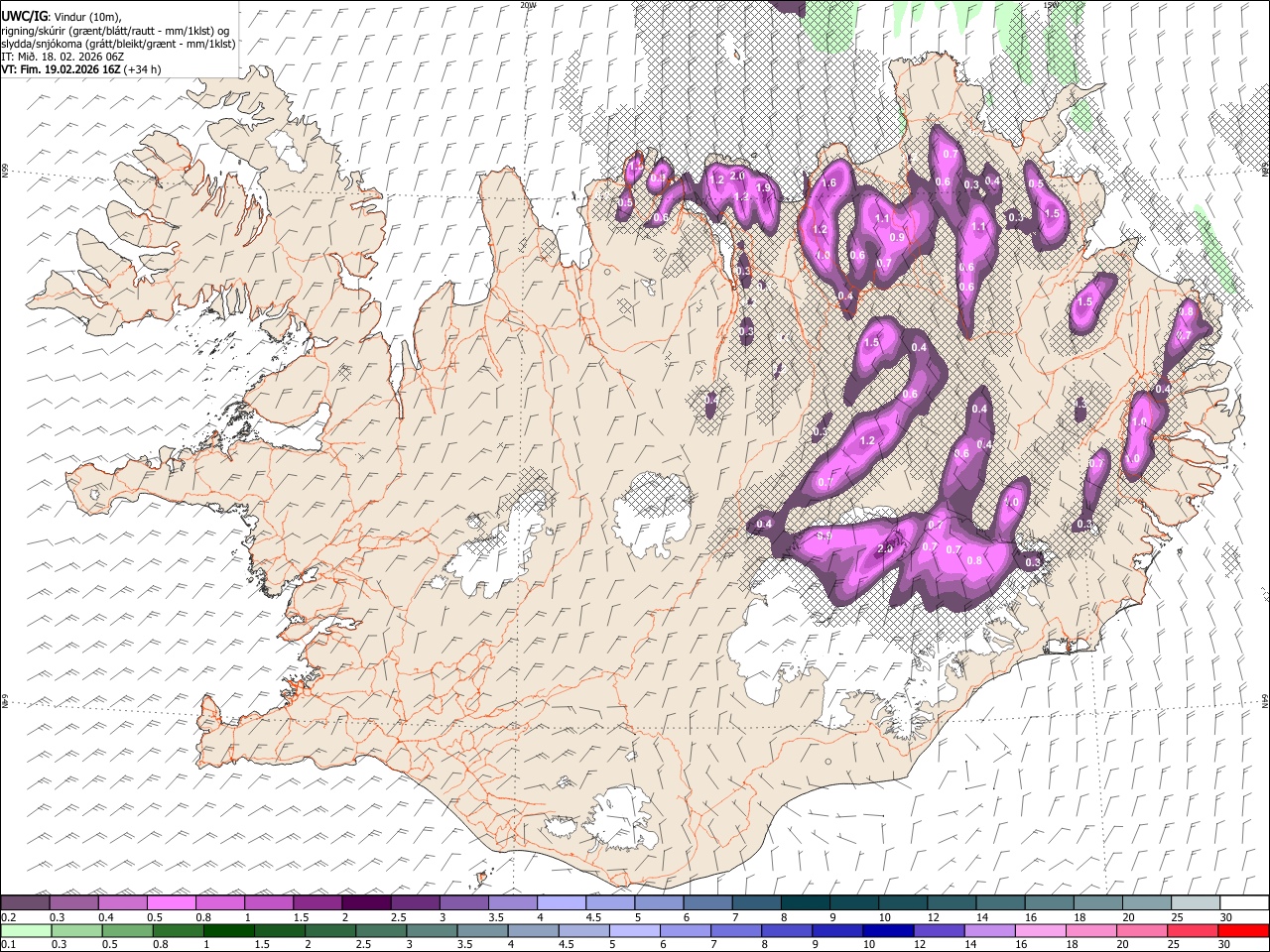Viewport: 1270px width, 952px height.
Task: Click the lavender top-row swatch between 4 and 4.5
Action: (562, 902)
